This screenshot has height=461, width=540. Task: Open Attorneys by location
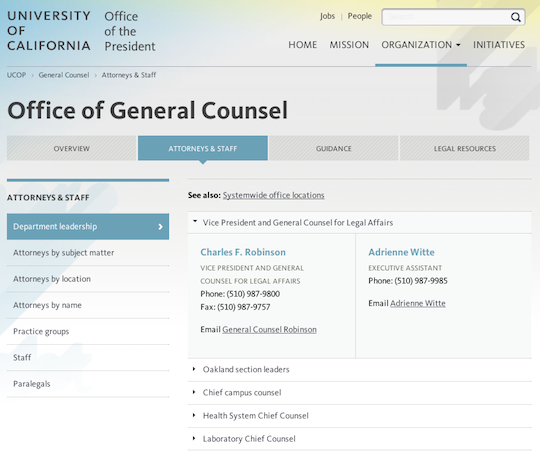[88, 279]
